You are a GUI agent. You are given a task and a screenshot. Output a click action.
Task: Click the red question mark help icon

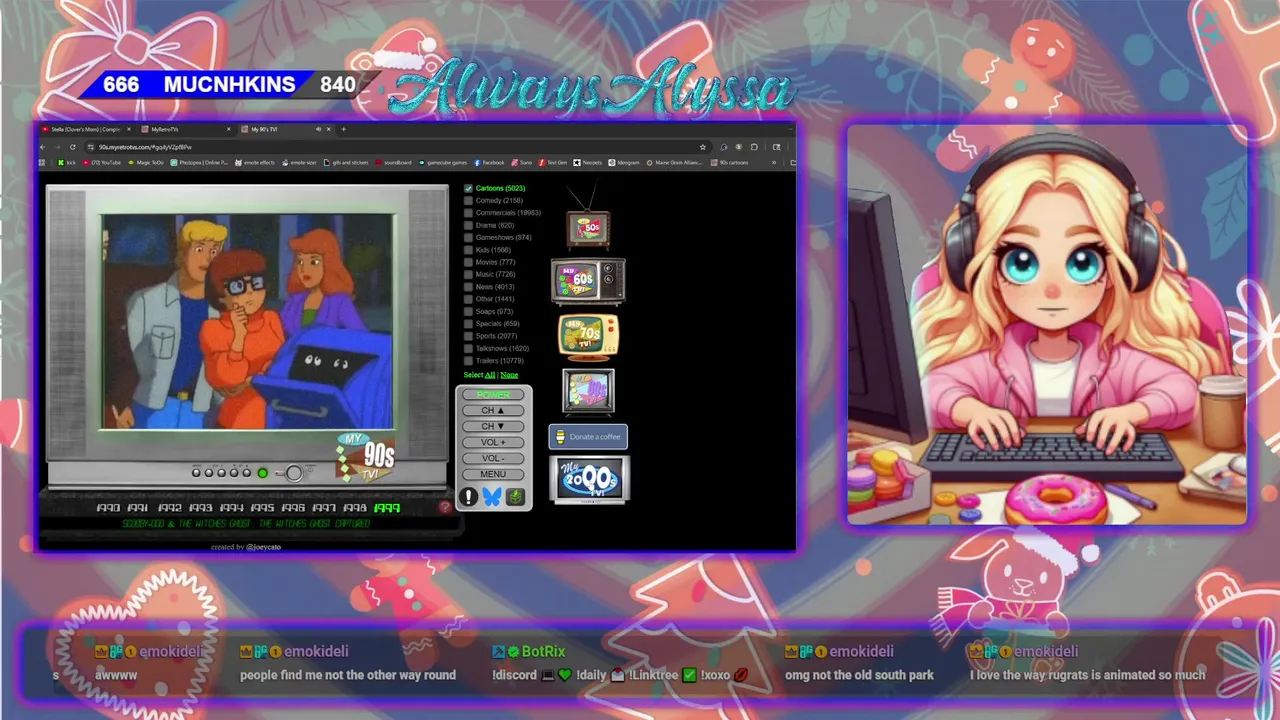(445, 507)
